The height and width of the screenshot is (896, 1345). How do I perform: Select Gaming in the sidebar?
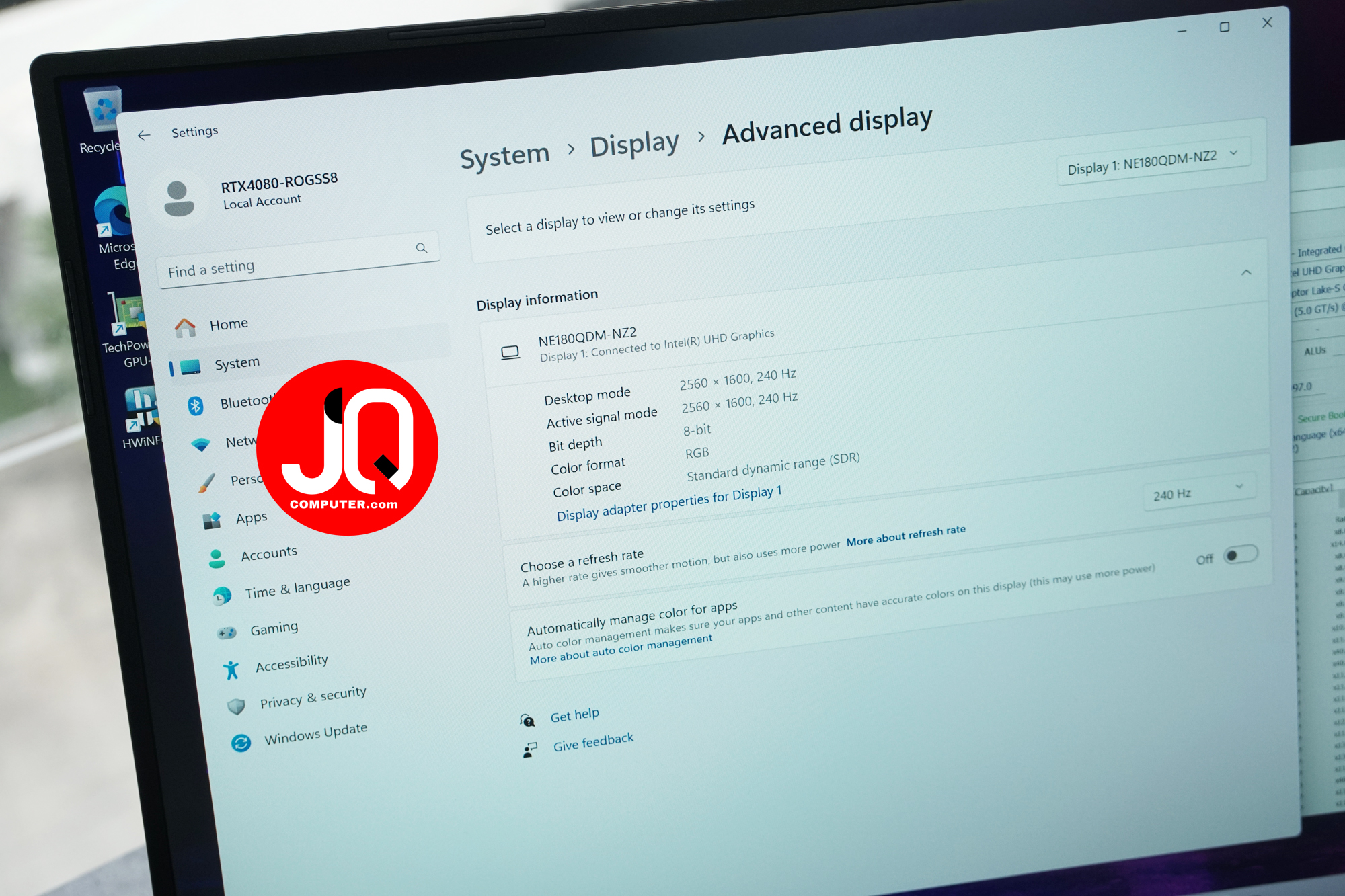[274, 628]
